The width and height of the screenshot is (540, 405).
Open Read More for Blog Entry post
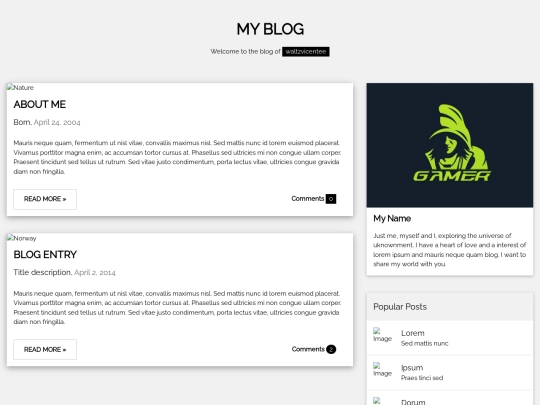[45, 350]
